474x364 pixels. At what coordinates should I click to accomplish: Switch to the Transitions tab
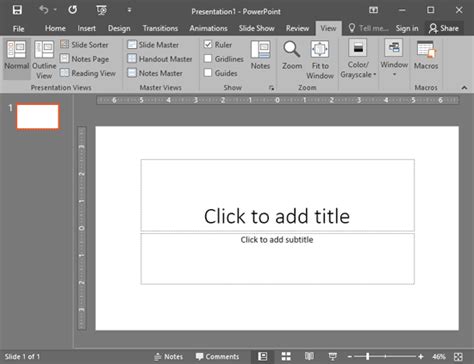point(160,28)
